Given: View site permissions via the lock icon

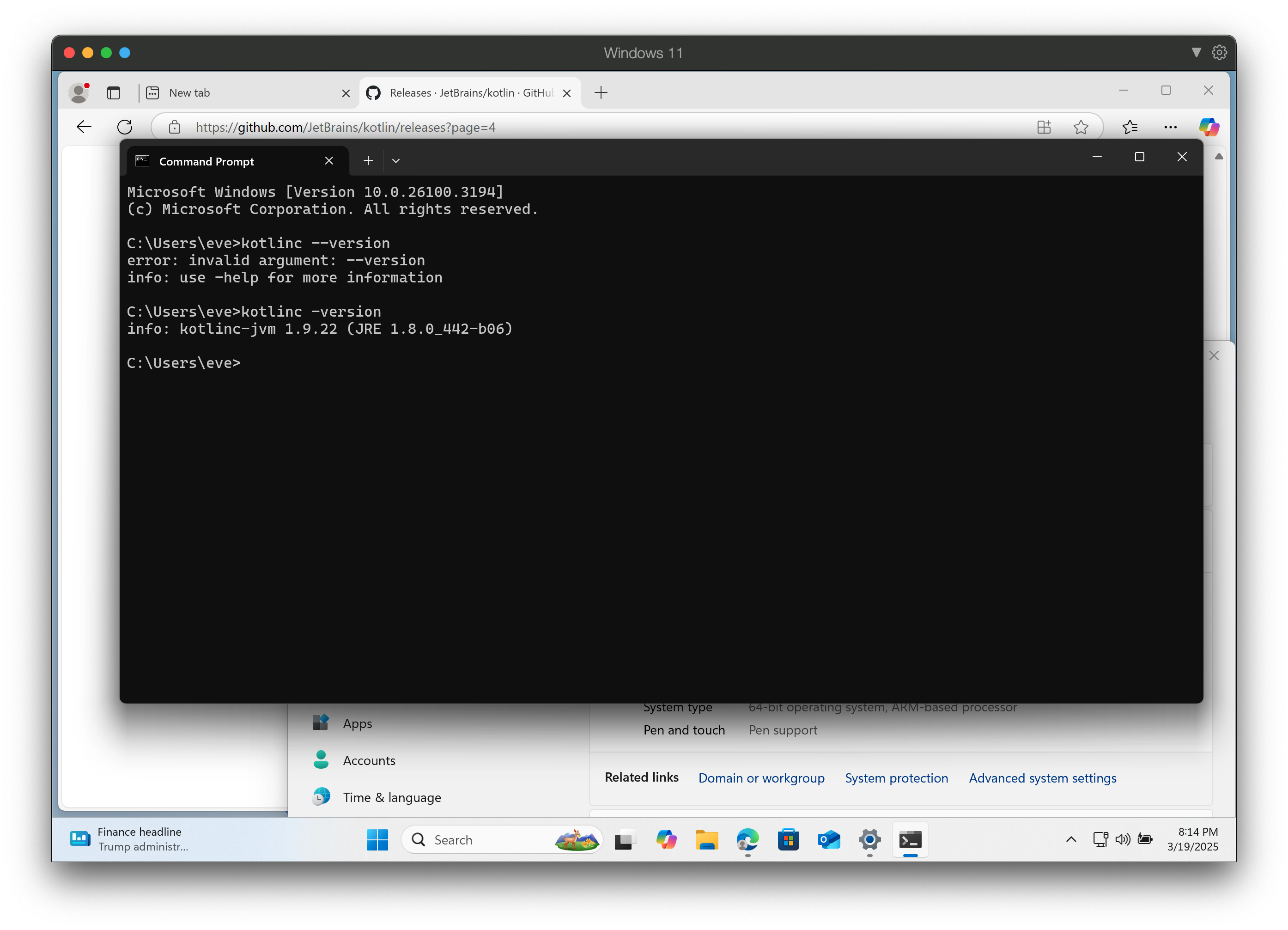Looking at the screenshot, I should point(174,127).
